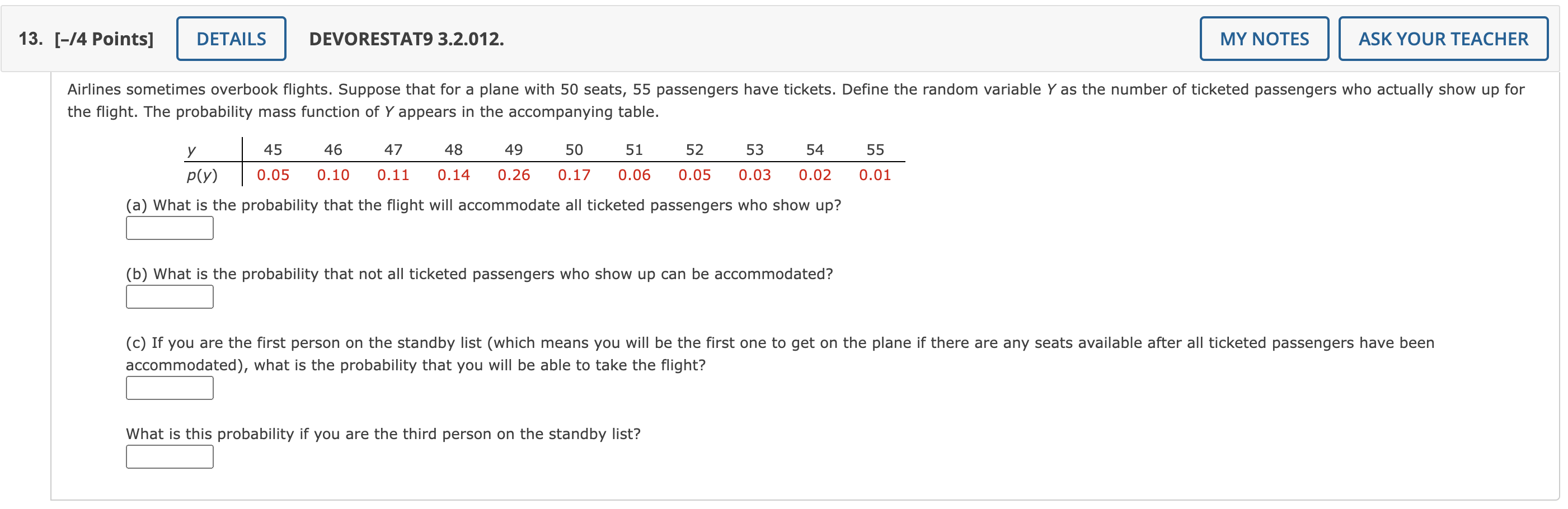The width and height of the screenshot is (1568, 509).
Task: Select the part (c) question text
Action: tap(609, 342)
